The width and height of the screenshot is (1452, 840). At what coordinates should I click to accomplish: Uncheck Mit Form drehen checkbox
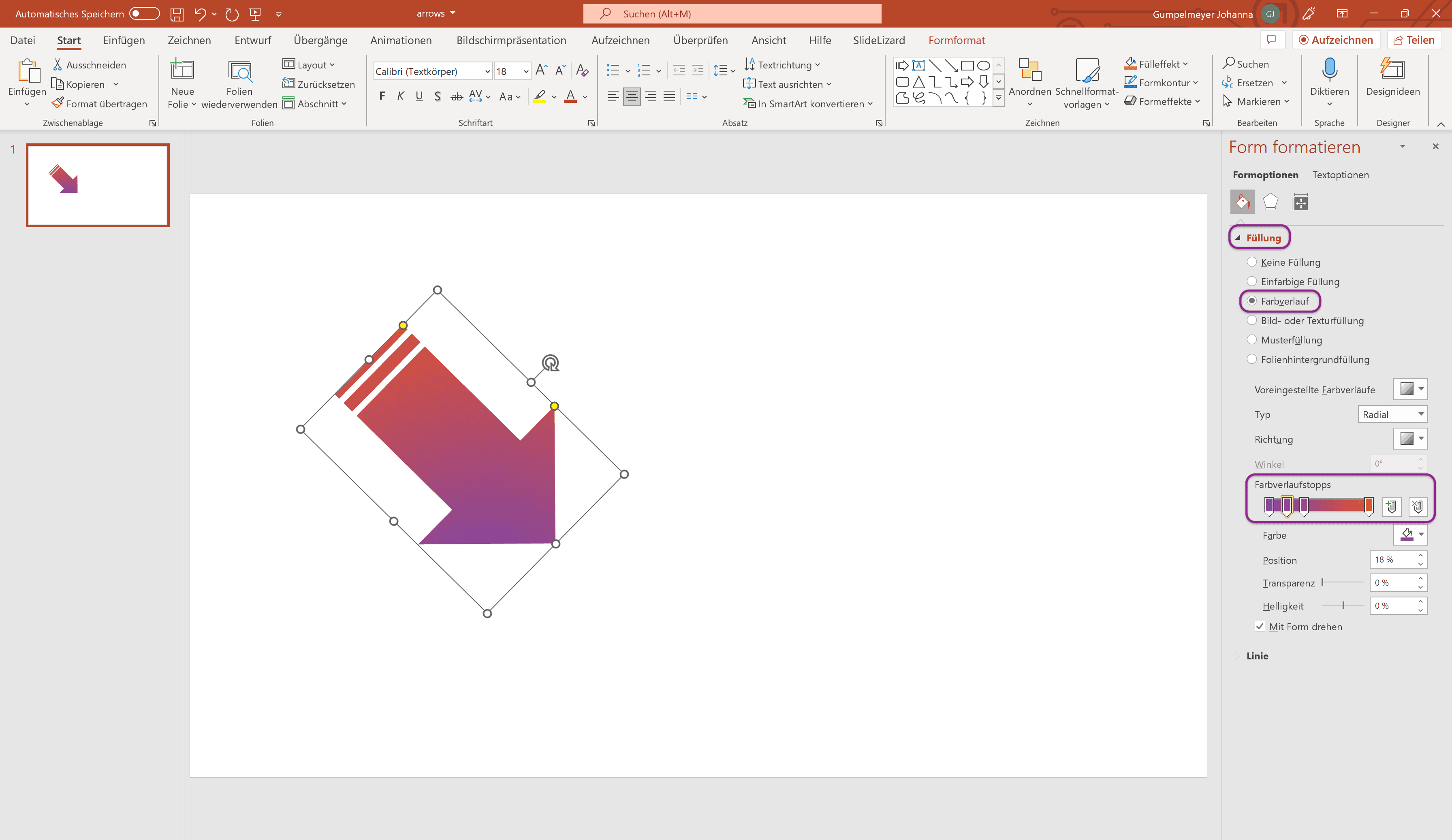[1260, 626]
